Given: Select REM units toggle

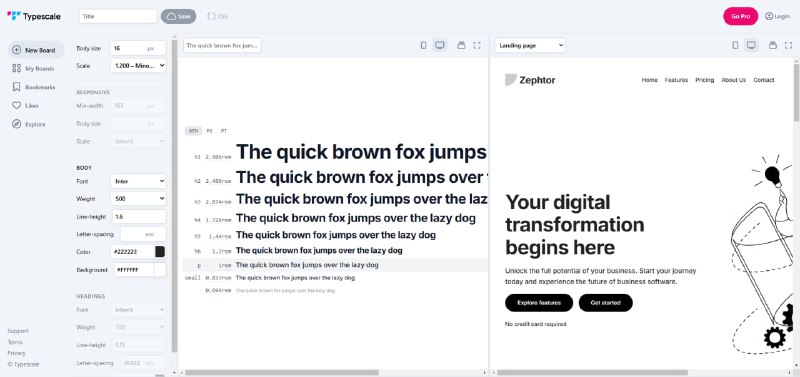Looking at the screenshot, I should point(193,131).
